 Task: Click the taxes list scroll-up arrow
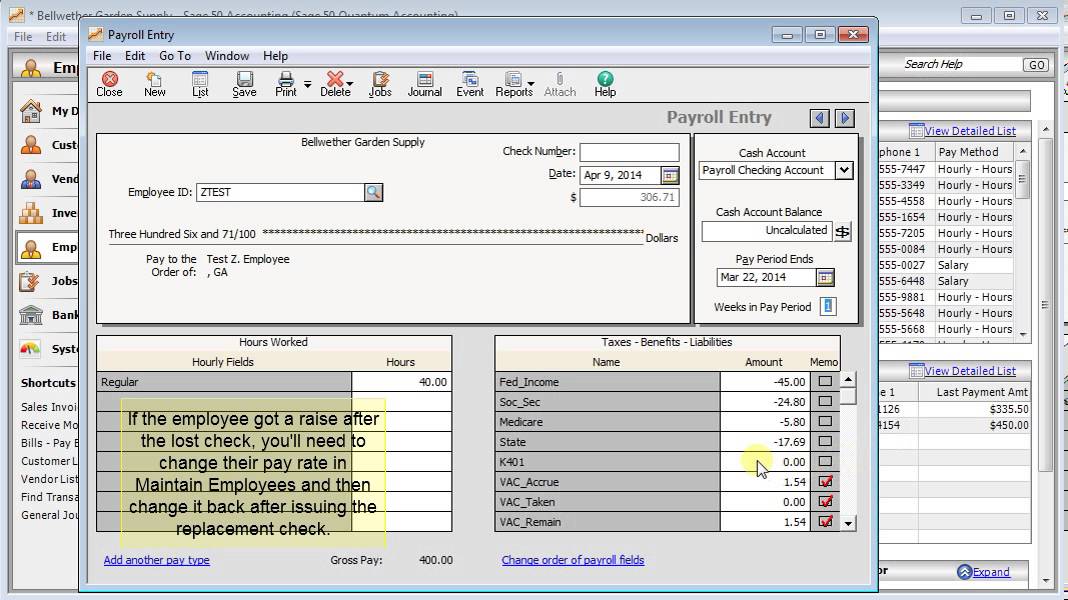click(848, 379)
